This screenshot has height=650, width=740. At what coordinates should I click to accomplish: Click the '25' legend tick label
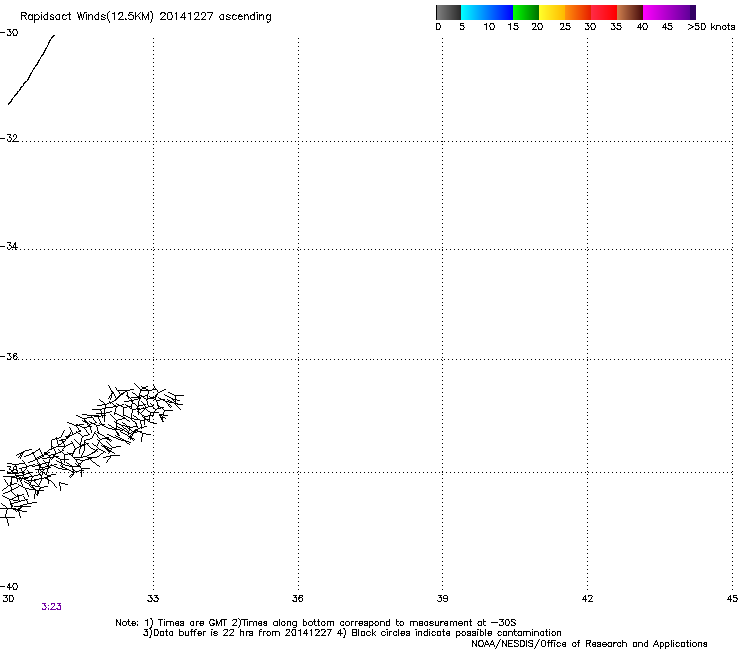[x=565, y=27]
